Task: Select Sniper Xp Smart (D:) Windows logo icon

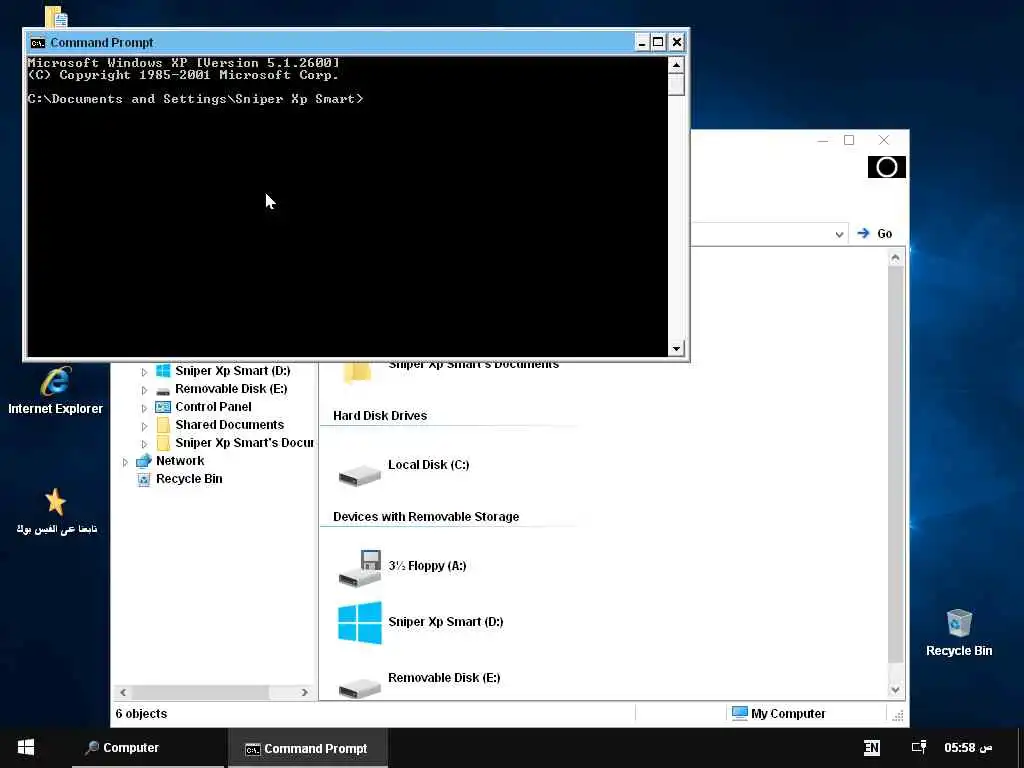Action: (x=360, y=623)
